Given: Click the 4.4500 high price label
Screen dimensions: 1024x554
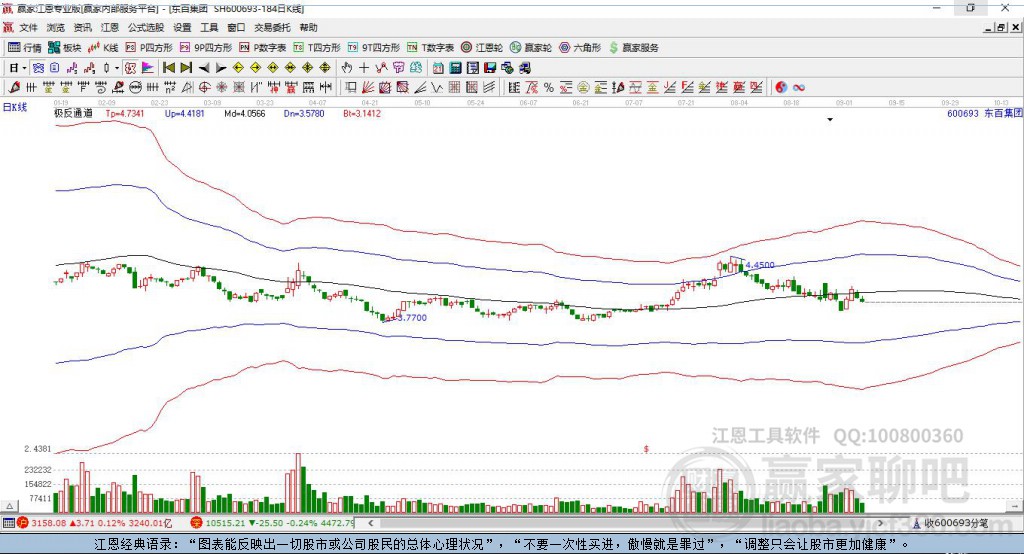Looking at the screenshot, I should click(x=760, y=265).
